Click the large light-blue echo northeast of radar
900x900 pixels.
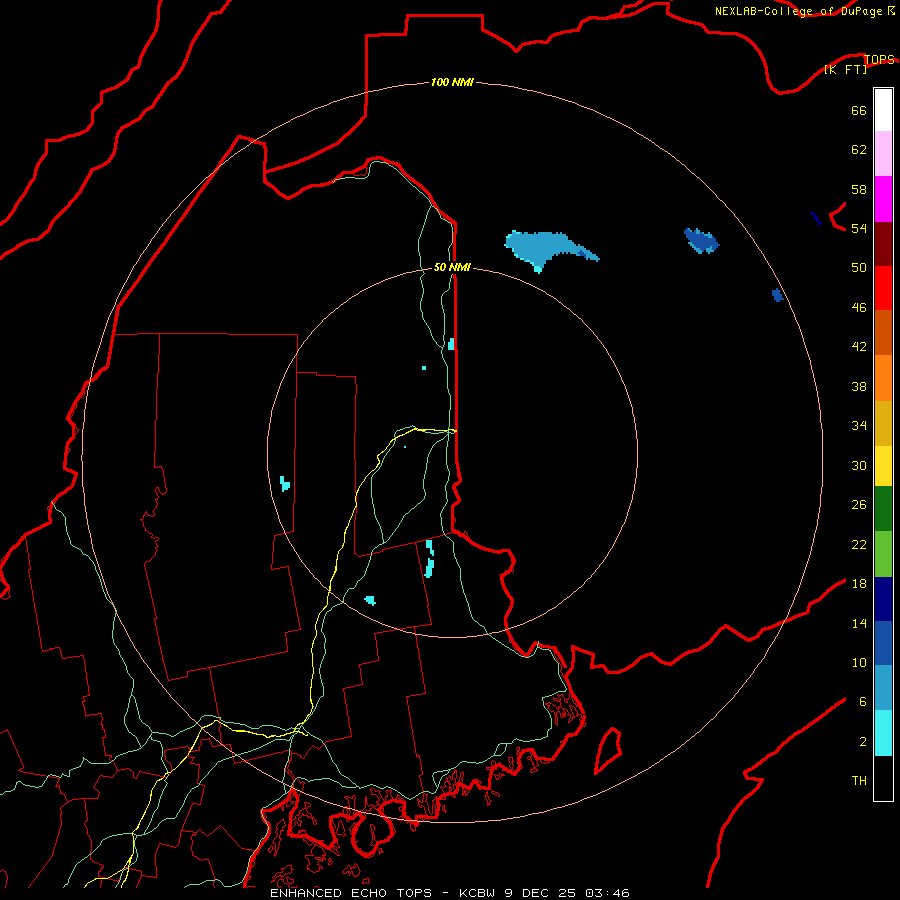click(545, 248)
